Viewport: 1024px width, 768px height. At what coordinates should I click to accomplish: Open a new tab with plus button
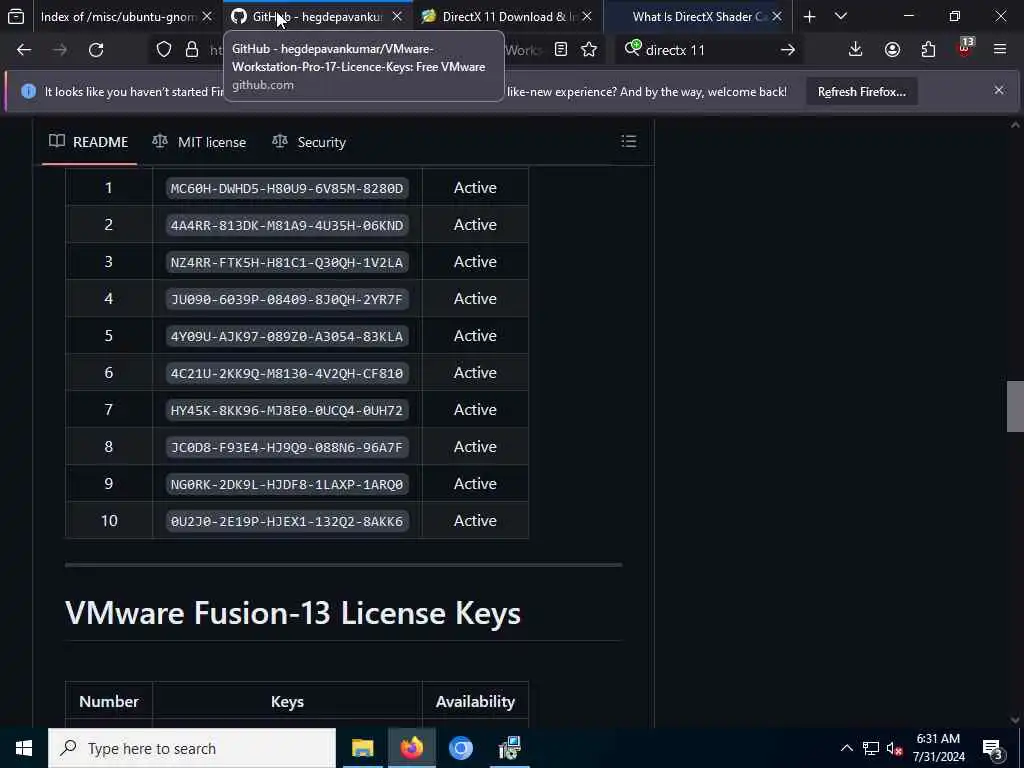coord(810,17)
